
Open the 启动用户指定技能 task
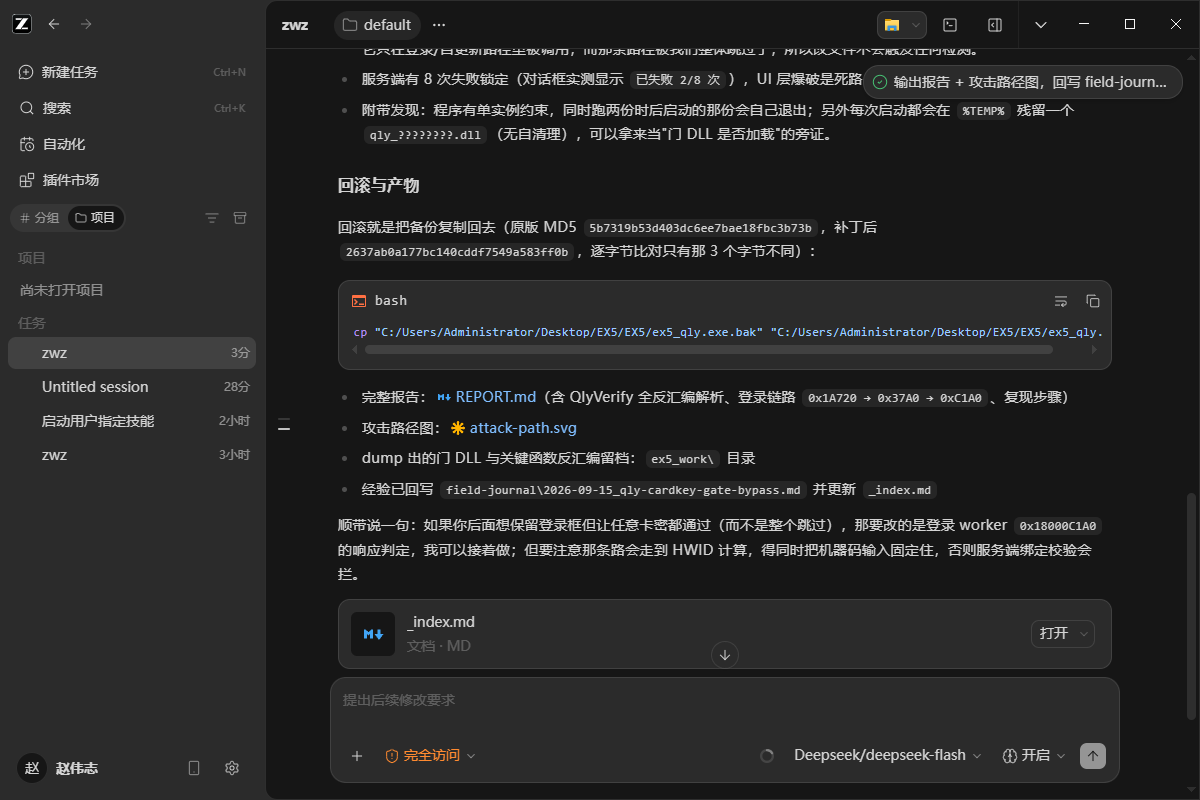132,421
